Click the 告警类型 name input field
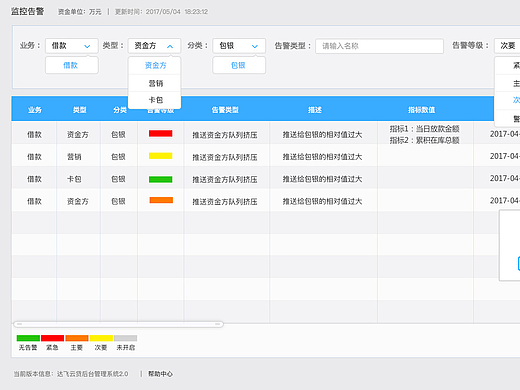 379,46
